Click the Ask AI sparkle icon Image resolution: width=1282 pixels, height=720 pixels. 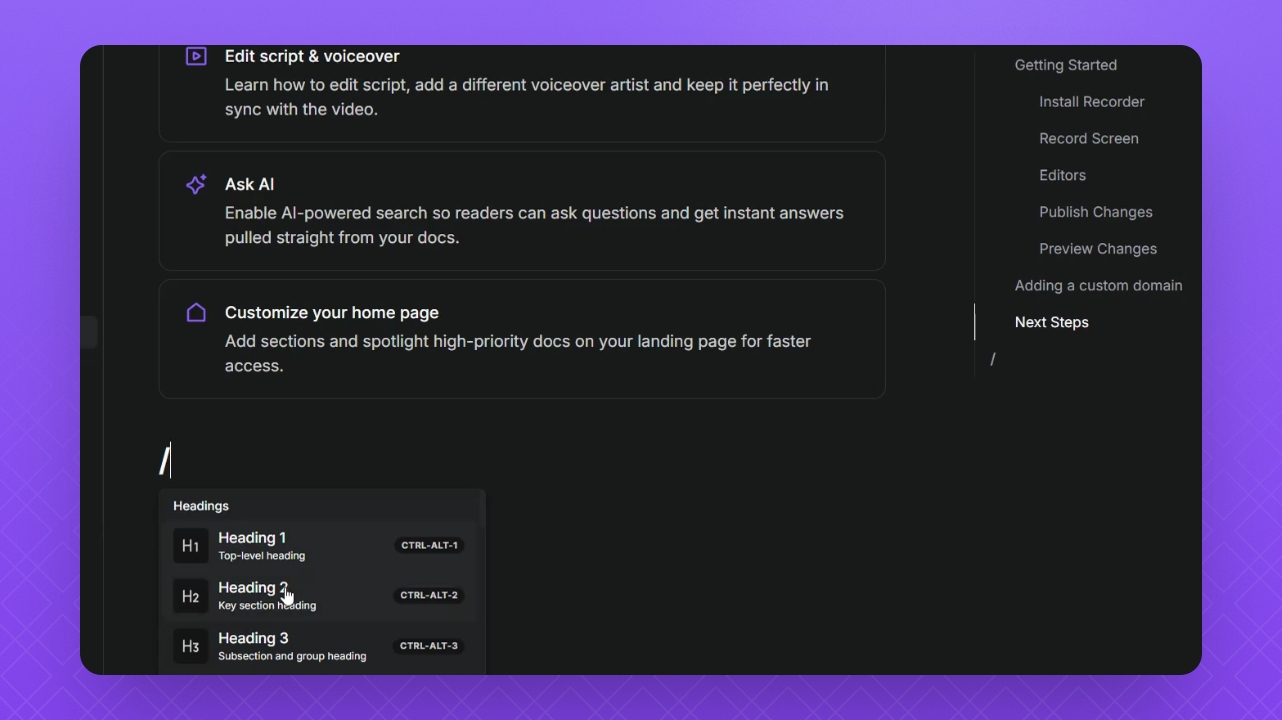(196, 185)
